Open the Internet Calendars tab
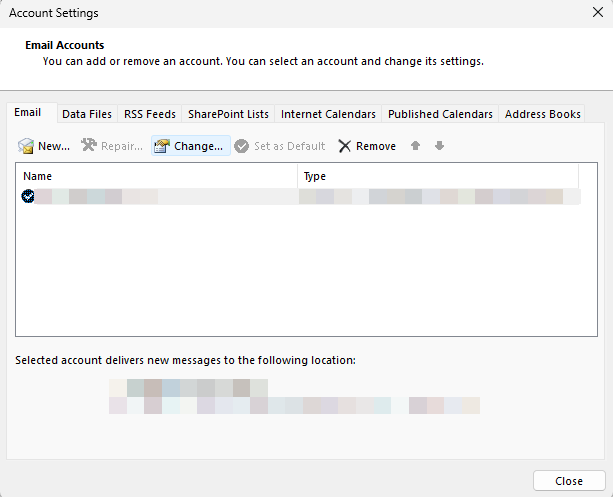Image resolution: width=613 pixels, height=497 pixels. [x=328, y=114]
